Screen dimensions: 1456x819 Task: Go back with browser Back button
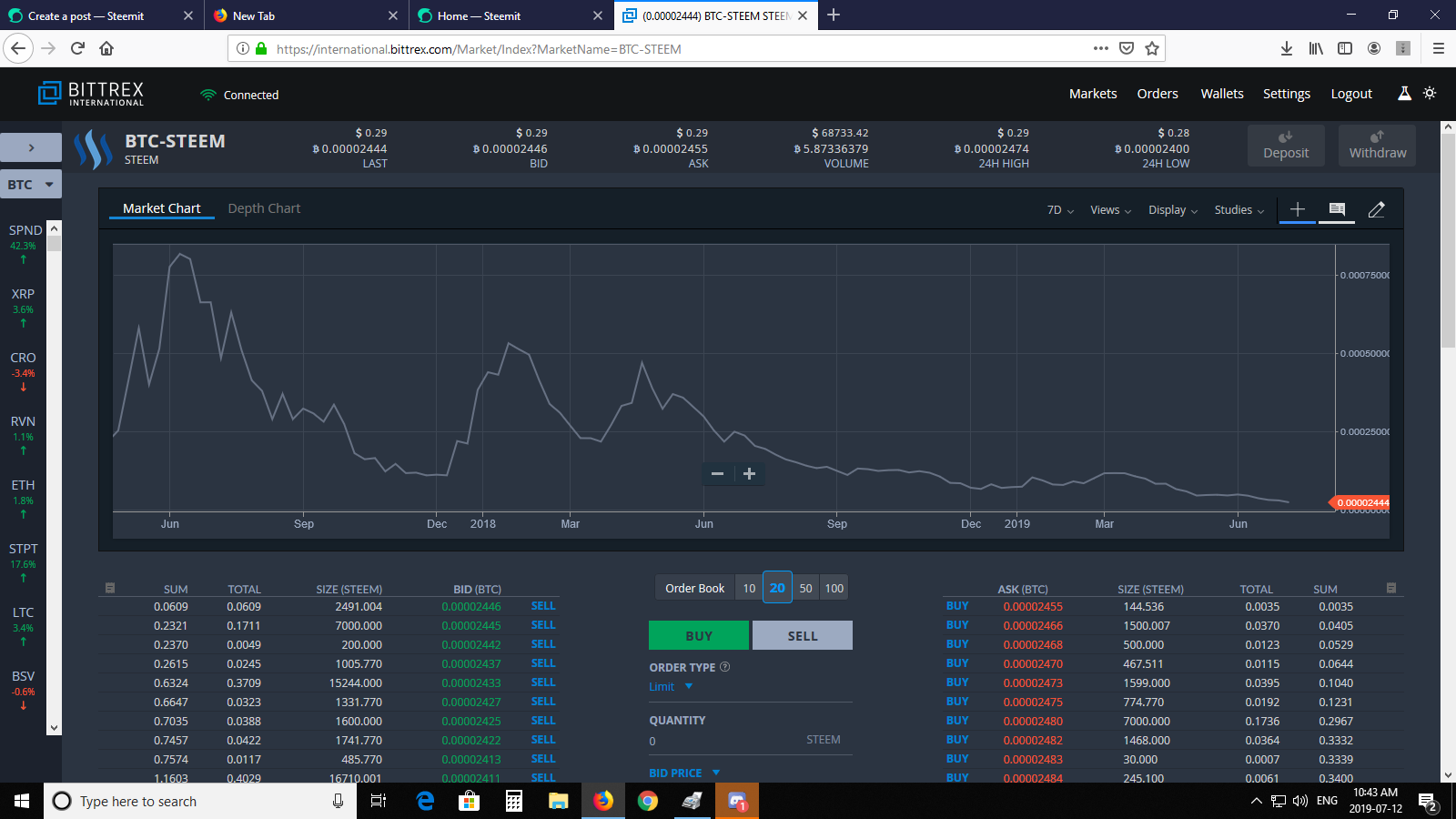(19, 48)
